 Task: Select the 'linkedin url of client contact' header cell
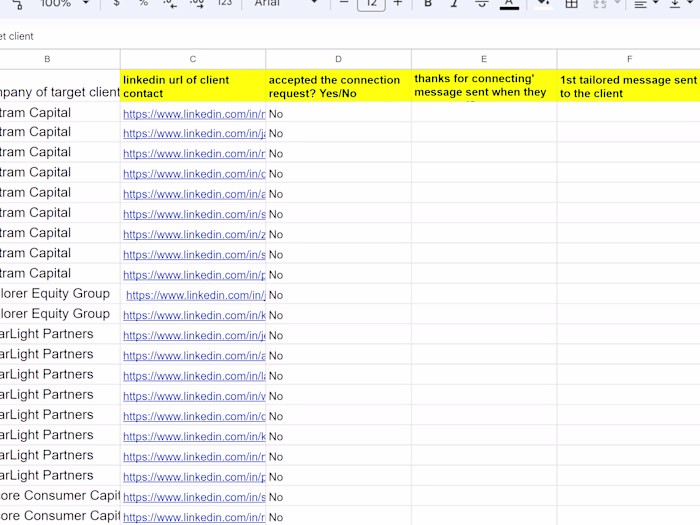pyautogui.click(x=193, y=86)
